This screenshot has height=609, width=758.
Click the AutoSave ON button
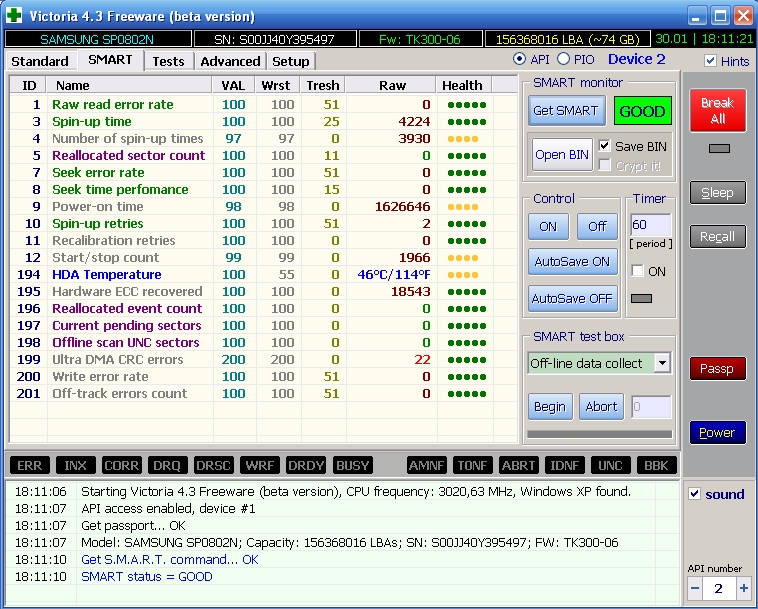[x=570, y=261]
